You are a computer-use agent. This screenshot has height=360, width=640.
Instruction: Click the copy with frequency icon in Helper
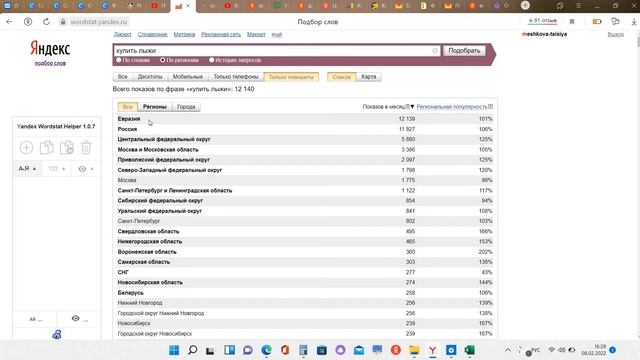[67, 147]
